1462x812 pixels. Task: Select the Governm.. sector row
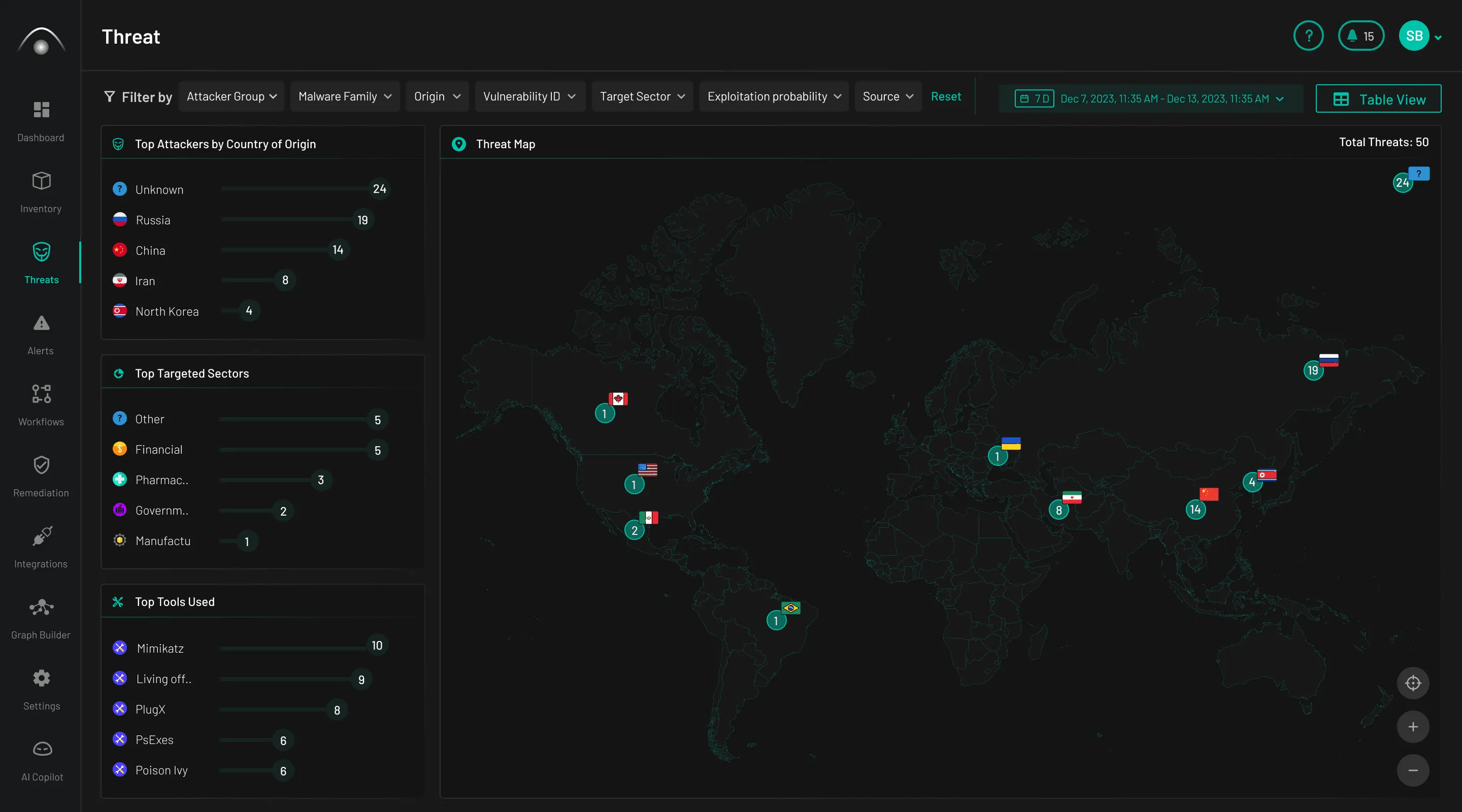[203, 511]
